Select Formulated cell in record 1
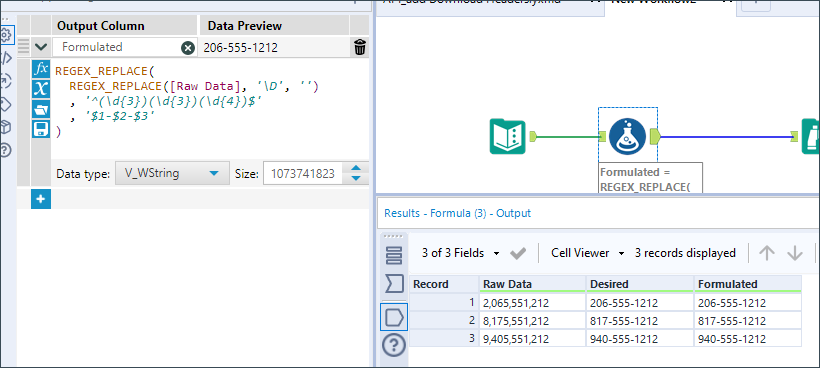This screenshot has height=368, width=820. (x=747, y=303)
